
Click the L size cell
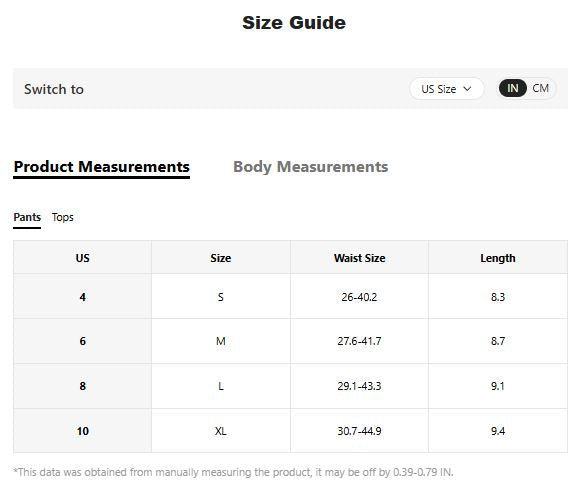(221, 386)
